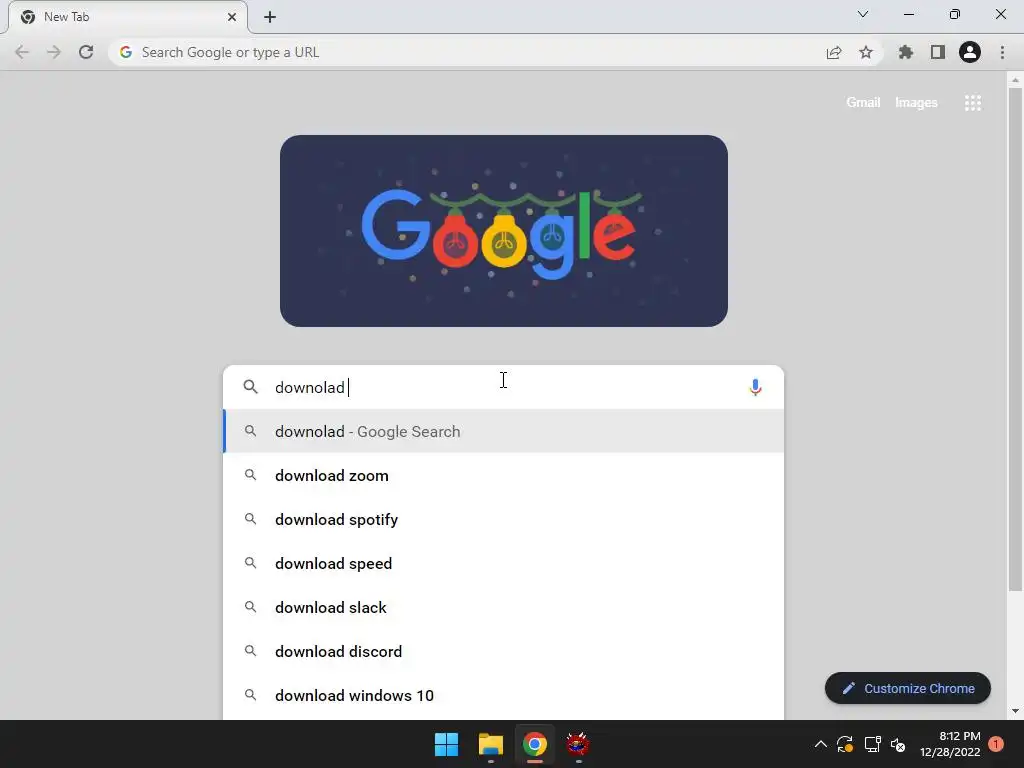Close the New Tab tab
The width and height of the screenshot is (1024, 768).
click(232, 17)
